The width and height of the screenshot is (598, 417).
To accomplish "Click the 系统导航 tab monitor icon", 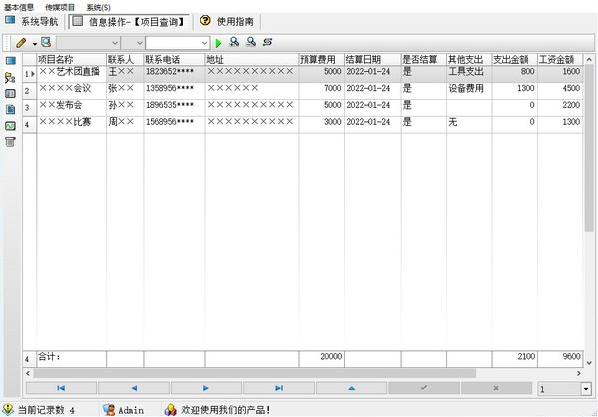I will (x=10, y=20).
